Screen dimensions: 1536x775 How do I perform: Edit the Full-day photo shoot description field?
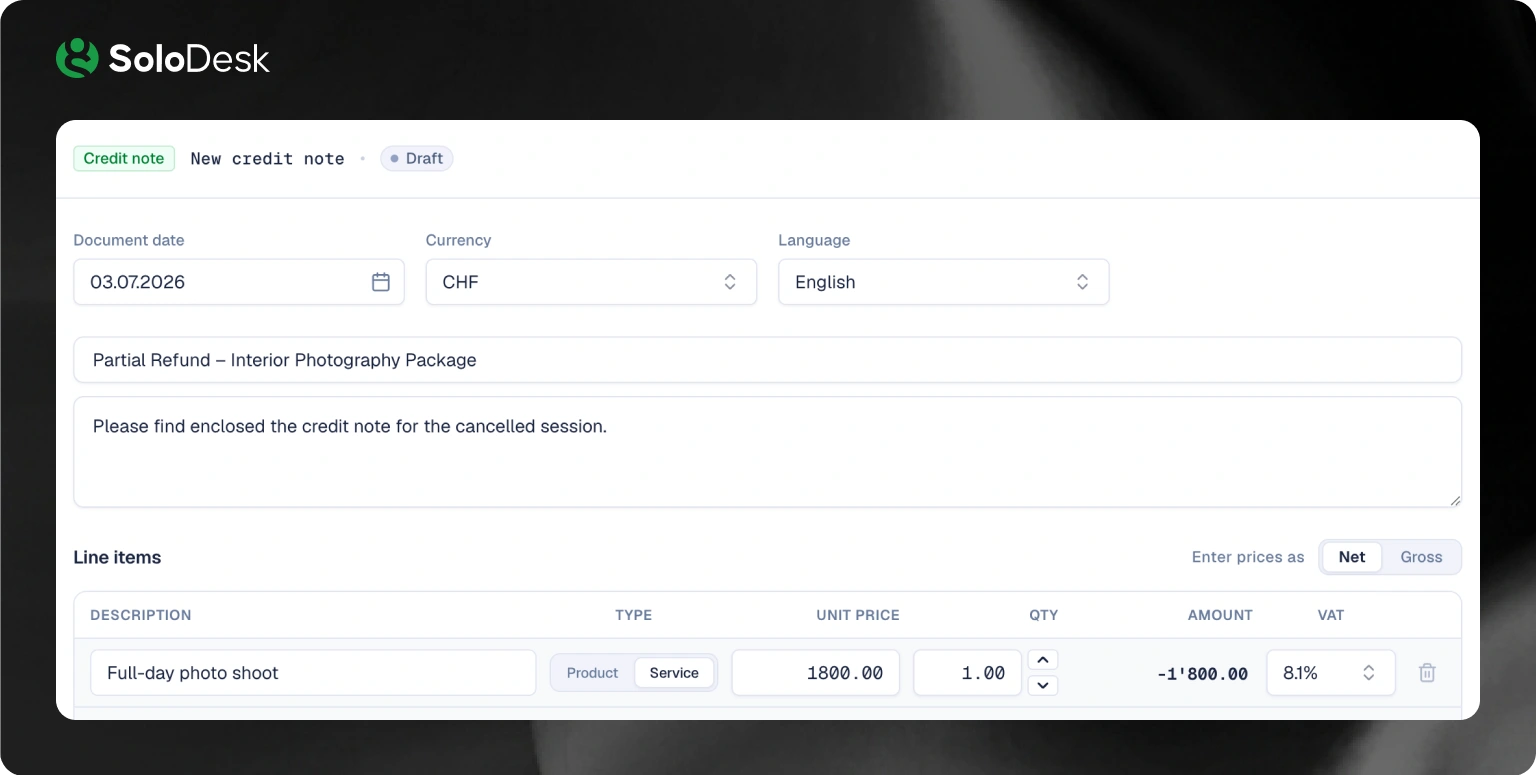coord(313,673)
